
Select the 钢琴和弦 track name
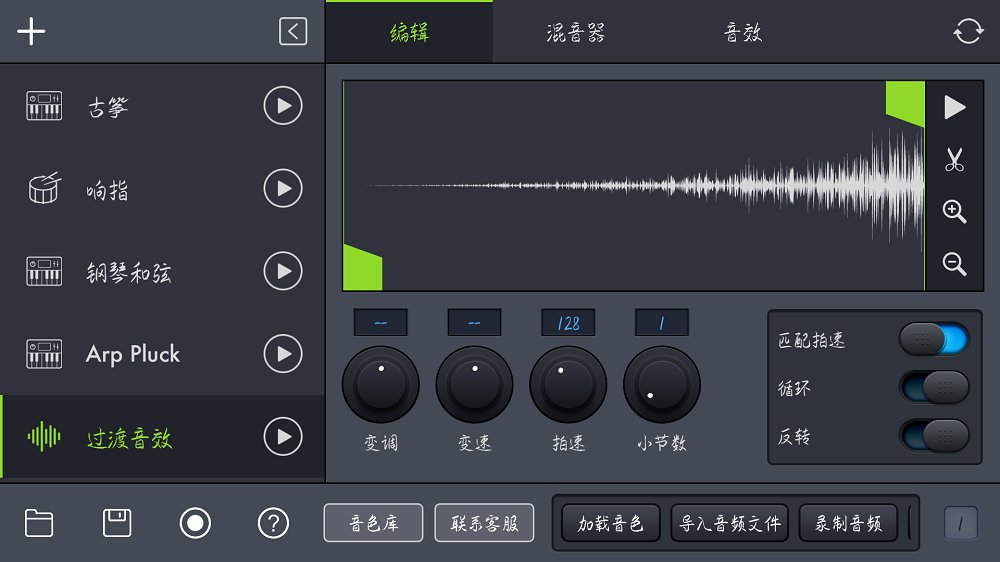pyautogui.click(x=129, y=272)
